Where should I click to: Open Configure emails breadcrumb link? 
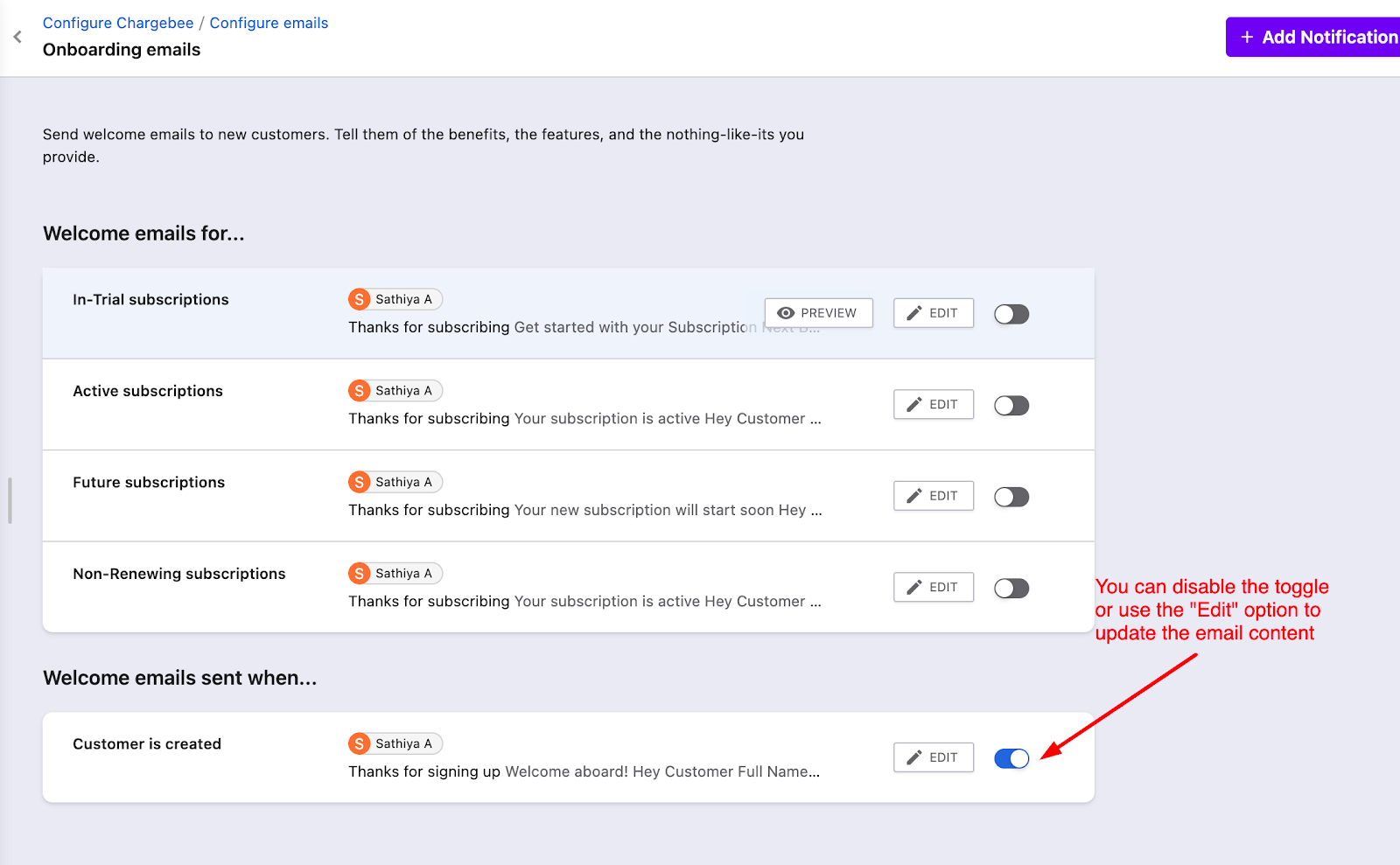269,23
